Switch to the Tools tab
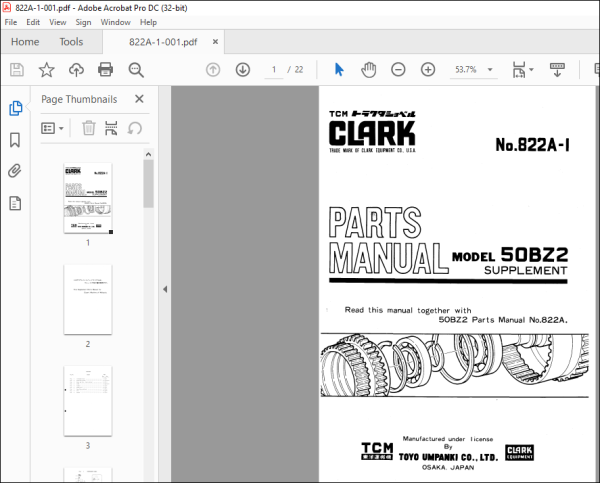This screenshot has width=600, height=483. click(x=71, y=42)
